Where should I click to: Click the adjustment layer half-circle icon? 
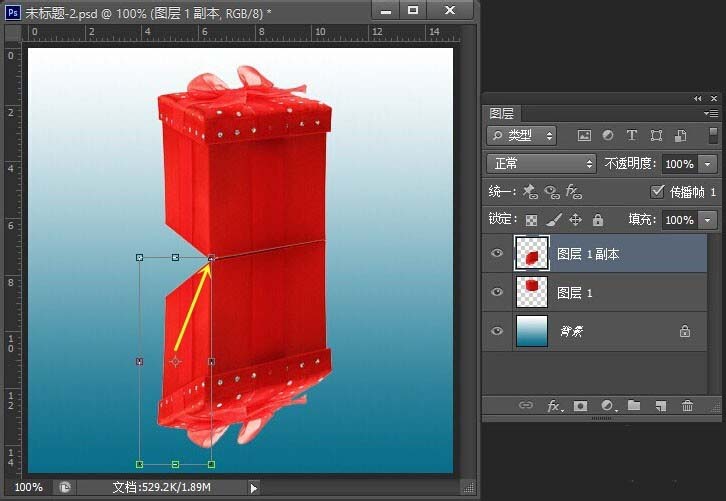(606, 406)
